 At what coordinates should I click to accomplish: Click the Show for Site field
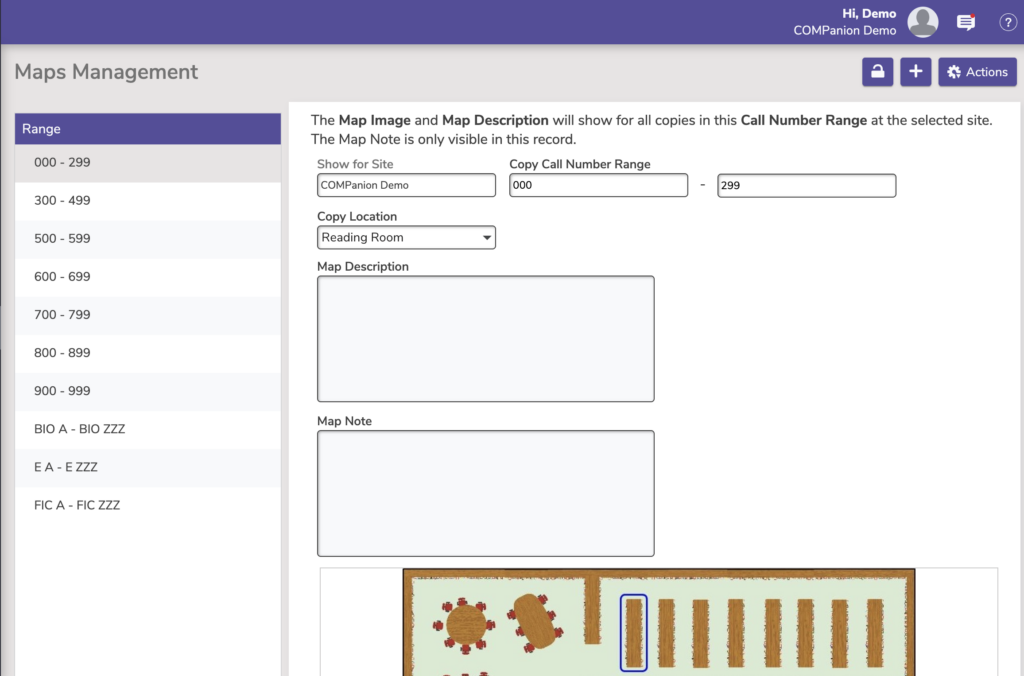click(x=406, y=186)
